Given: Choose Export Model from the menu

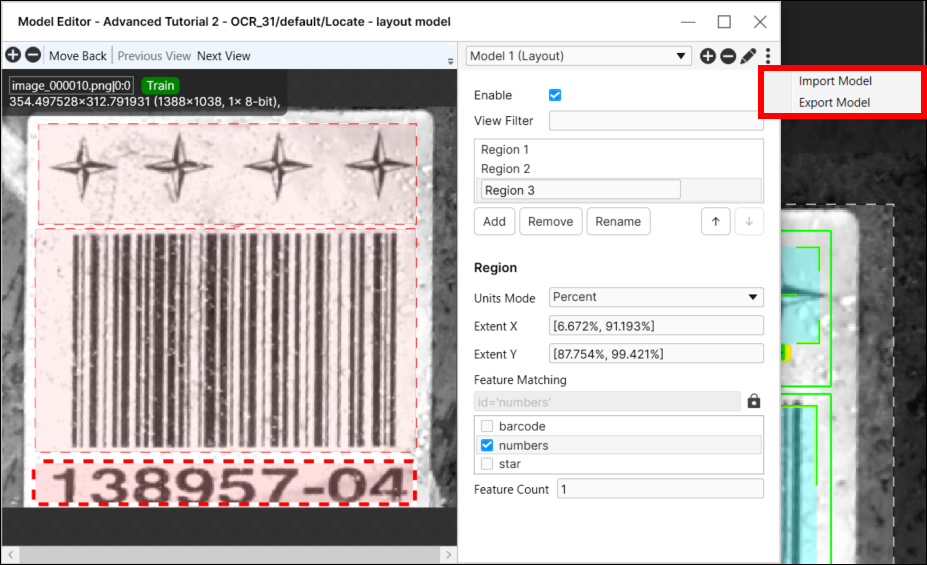Looking at the screenshot, I should tap(835, 103).
